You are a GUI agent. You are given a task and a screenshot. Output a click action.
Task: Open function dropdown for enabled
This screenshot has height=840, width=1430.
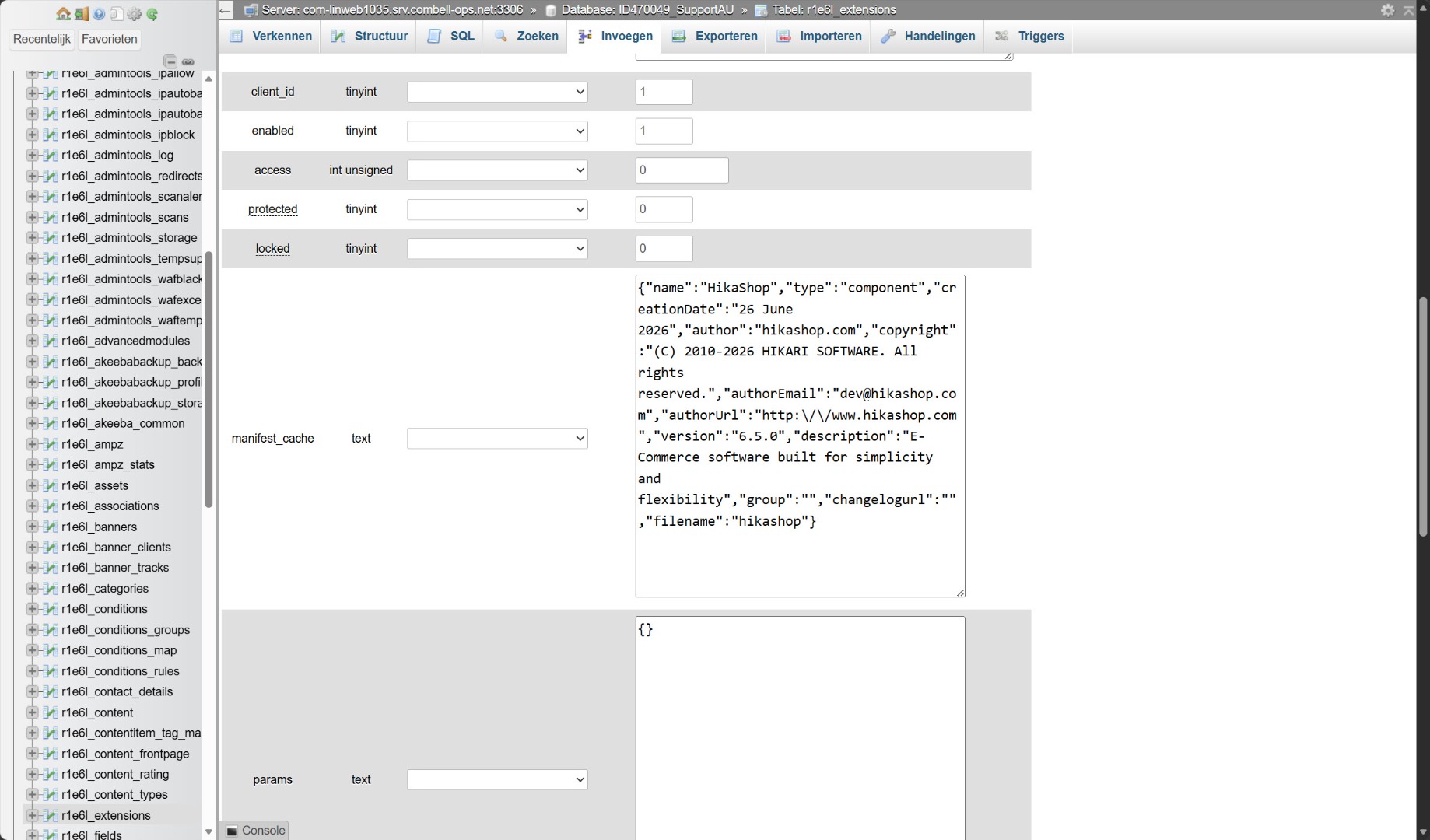point(497,131)
